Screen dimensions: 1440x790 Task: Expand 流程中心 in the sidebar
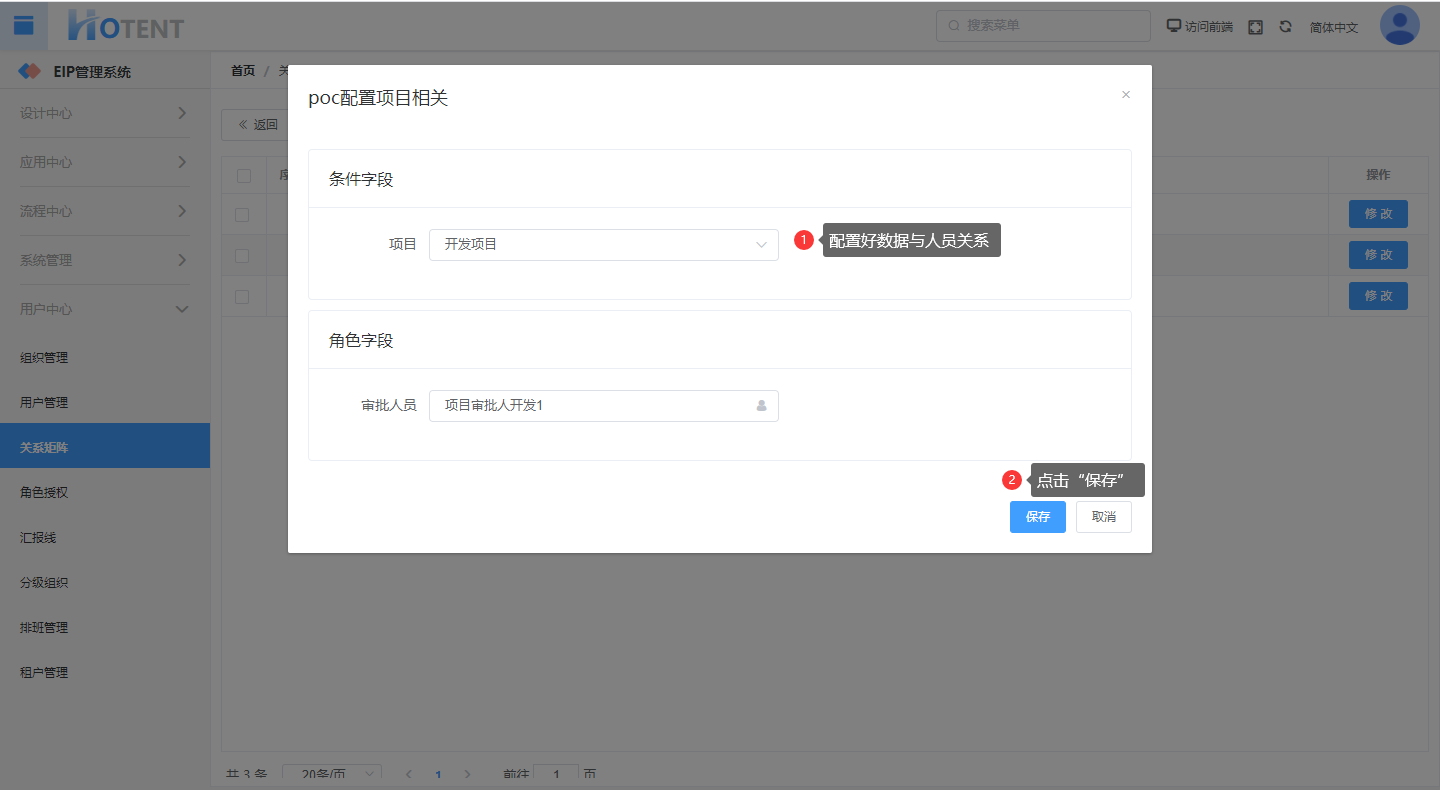click(105, 211)
